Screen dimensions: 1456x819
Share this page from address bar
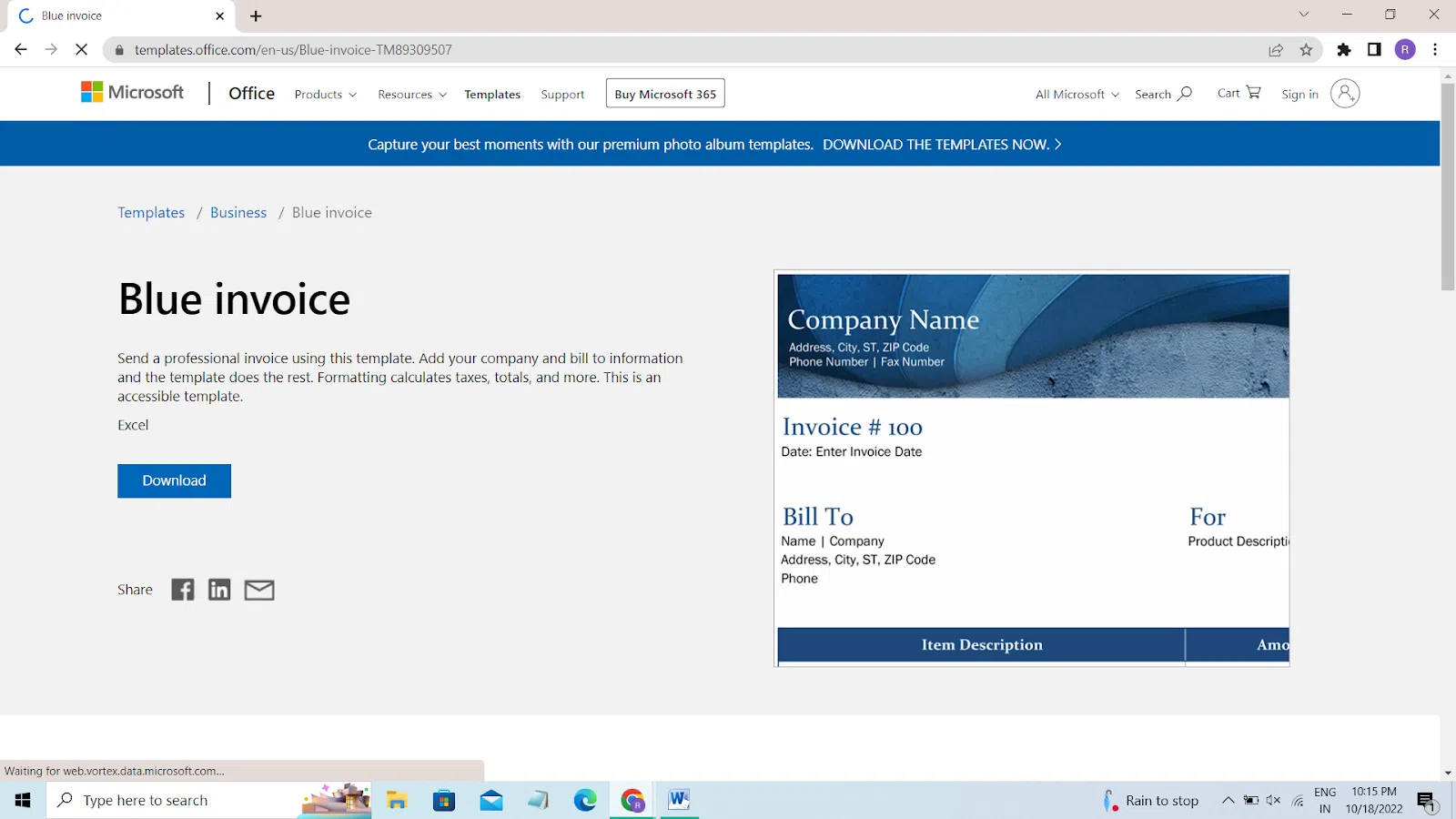1276,50
